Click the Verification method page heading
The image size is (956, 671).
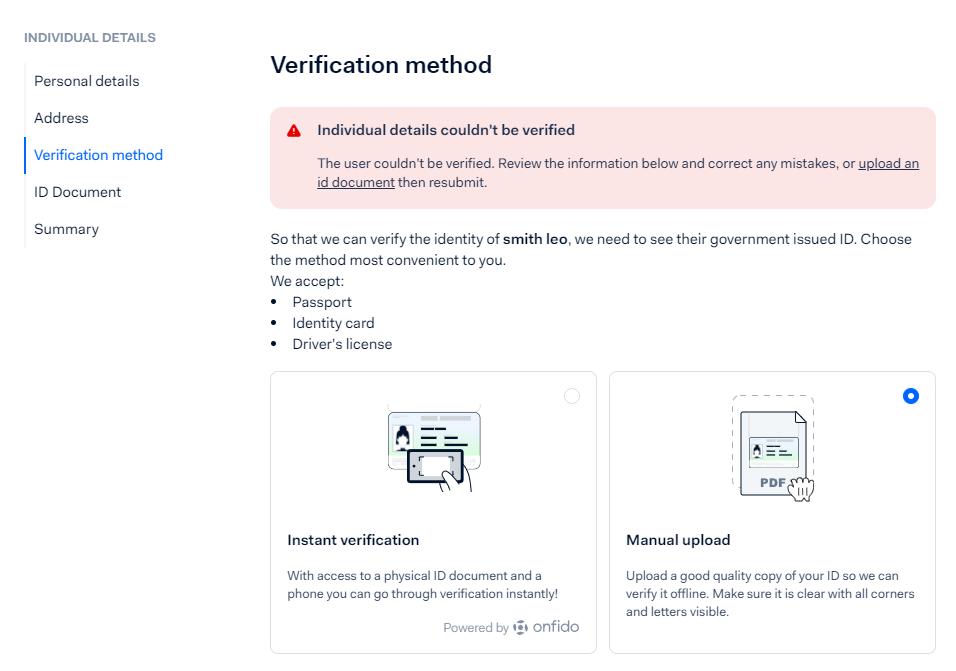(381, 65)
